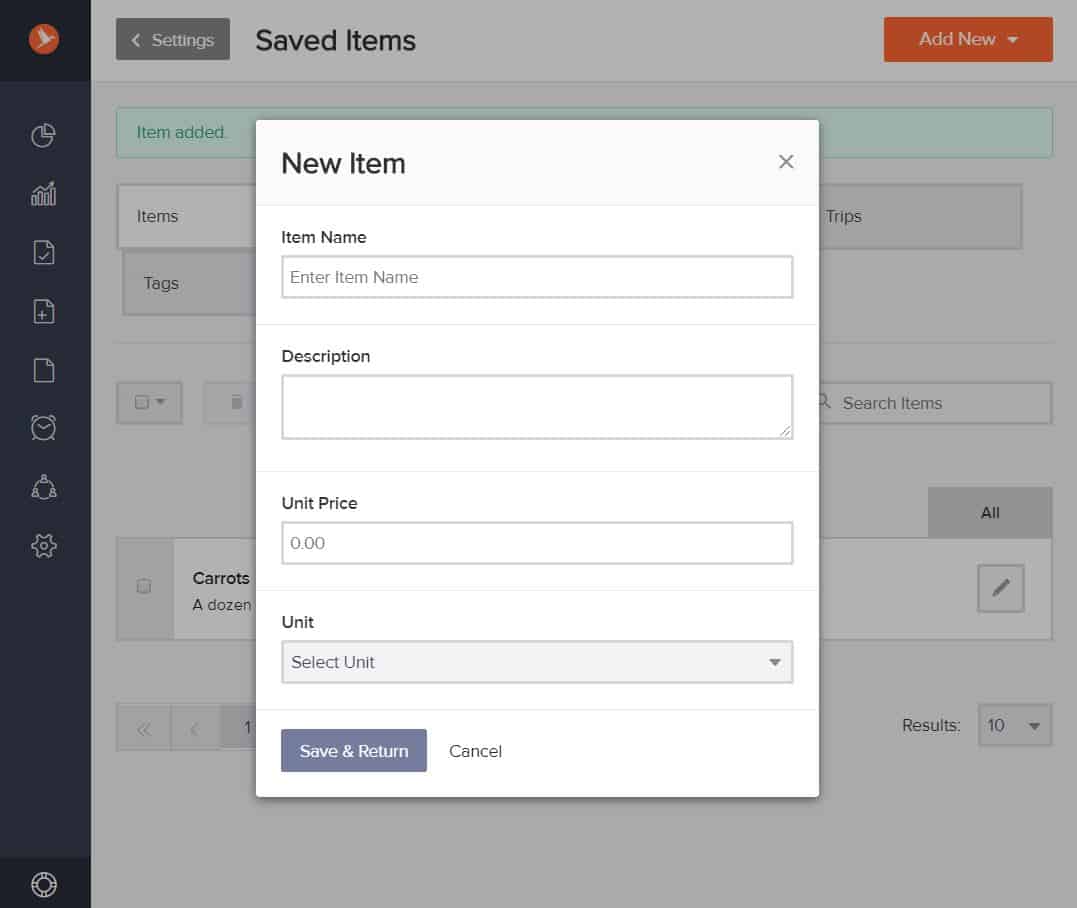Open the Add New dropdown button
This screenshot has height=908, width=1077.
[968, 39]
